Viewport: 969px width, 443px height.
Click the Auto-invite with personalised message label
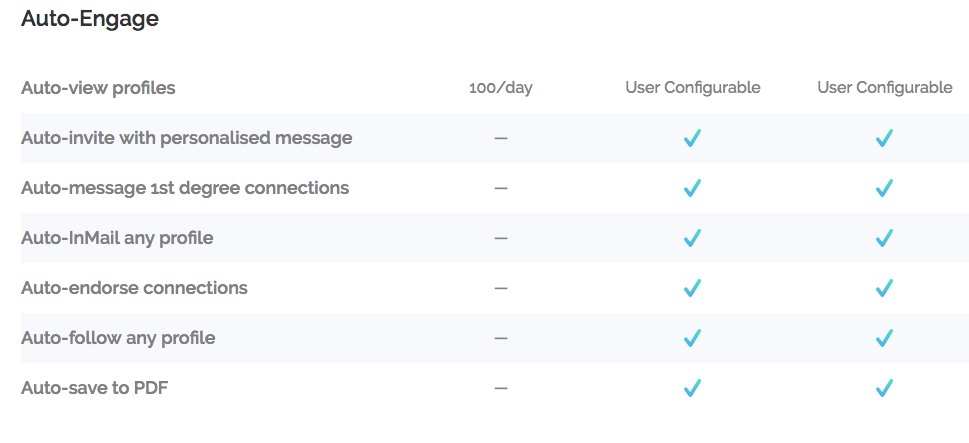(x=186, y=138)
